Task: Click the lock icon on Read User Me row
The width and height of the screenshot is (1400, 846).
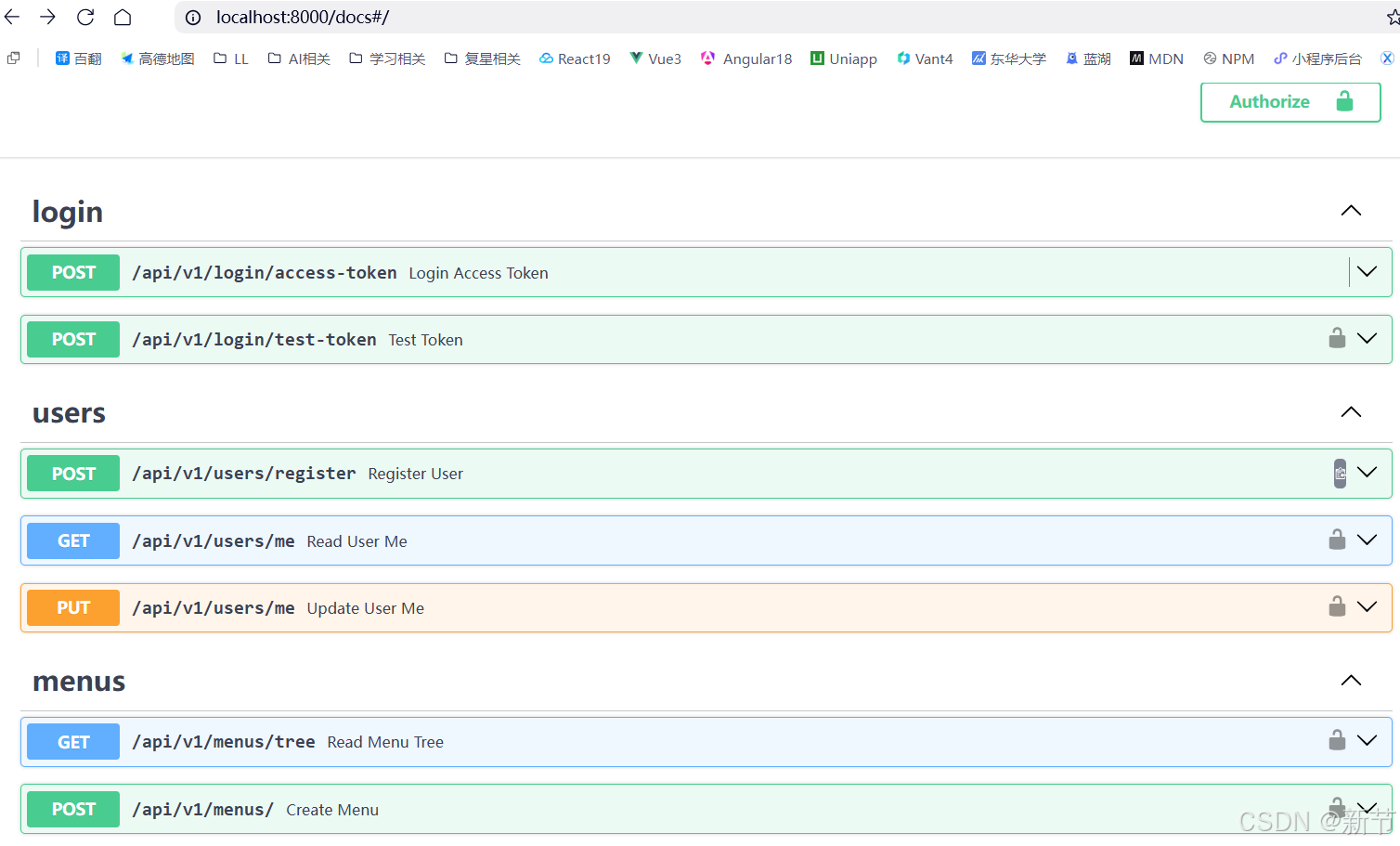Action: pyautogui.click(x=1337, y=540)
